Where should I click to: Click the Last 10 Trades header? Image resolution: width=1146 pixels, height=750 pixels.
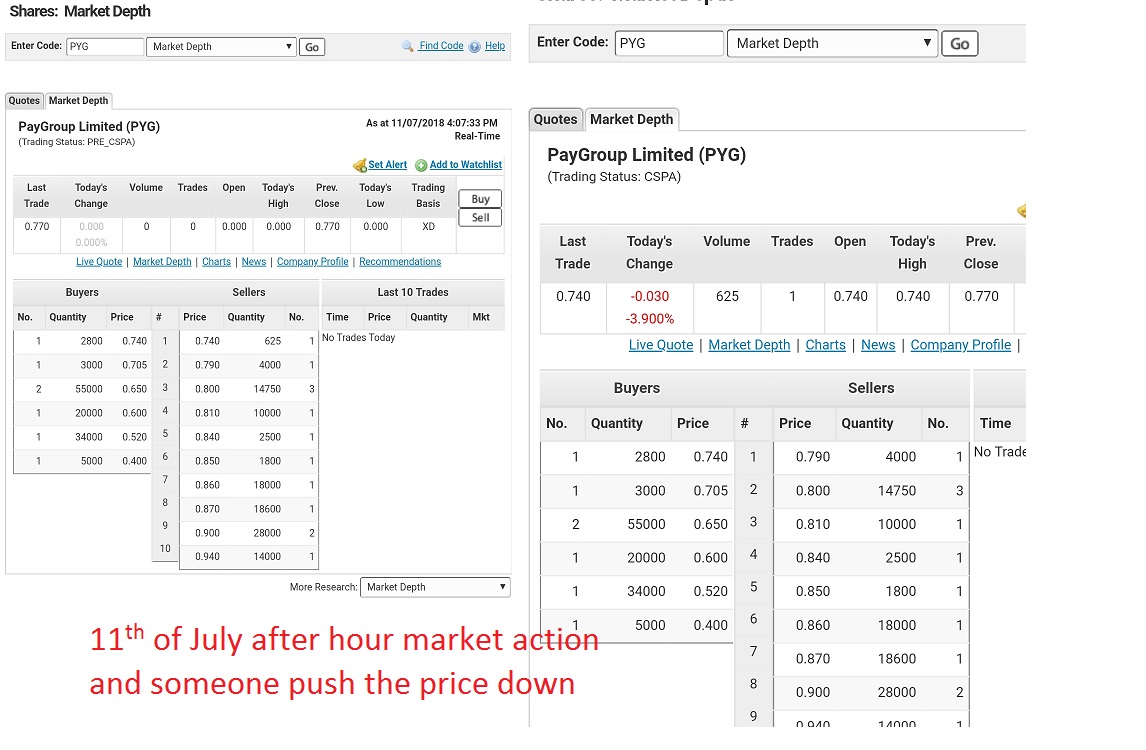413,292
